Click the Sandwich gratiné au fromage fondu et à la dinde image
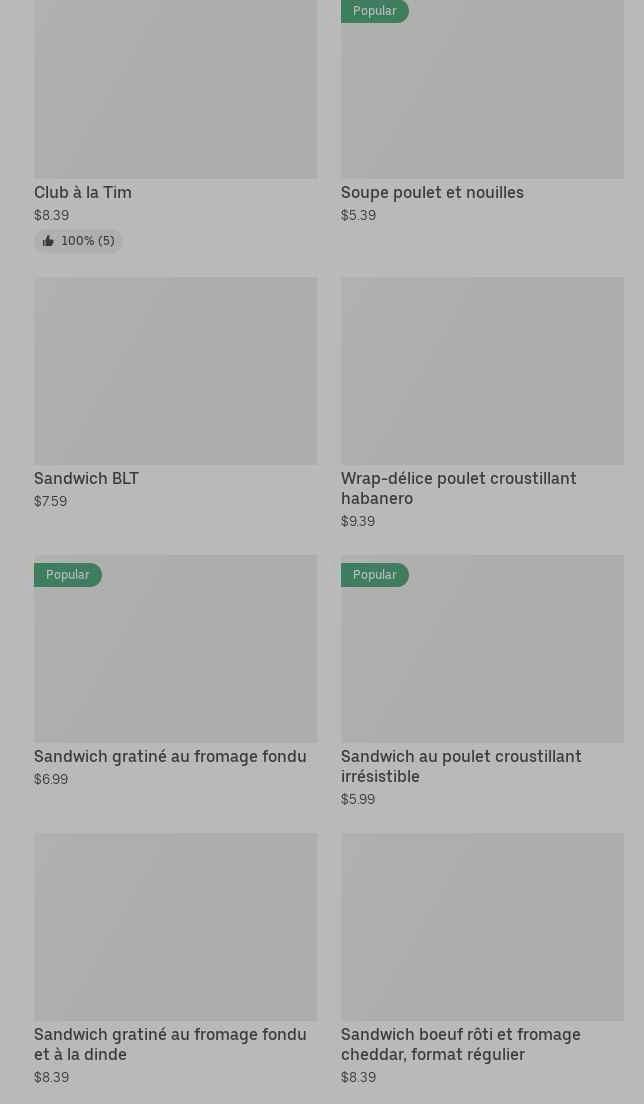The height and width of the screenshot is (1104, 644). (x=175, y=926)
